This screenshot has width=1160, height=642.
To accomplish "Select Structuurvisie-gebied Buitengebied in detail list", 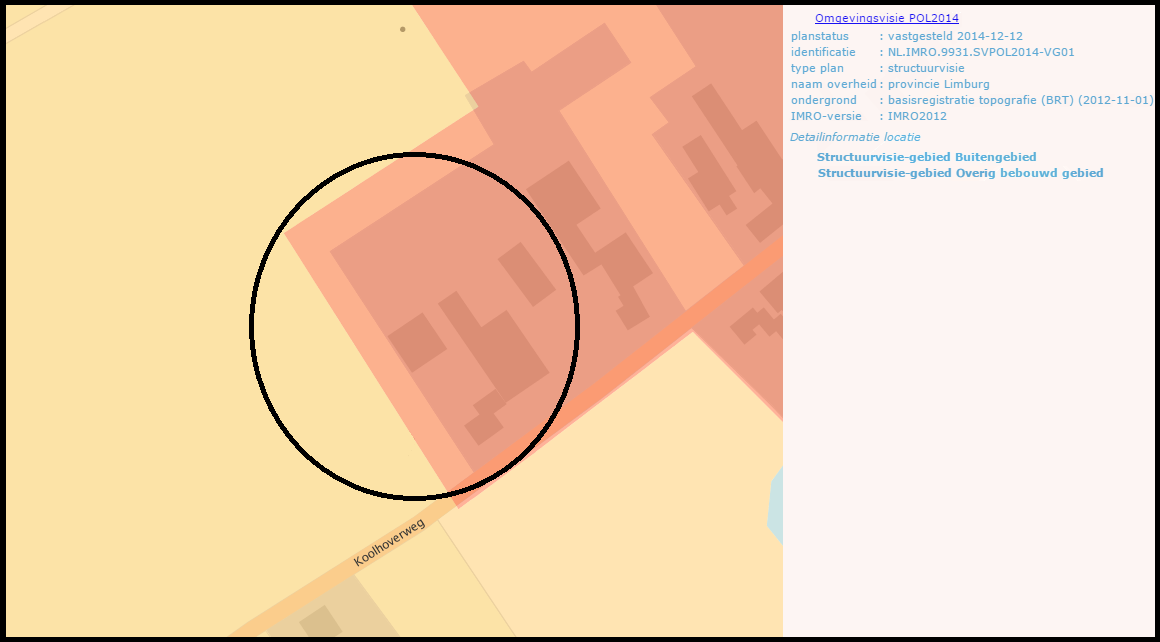I will pyautogui.click(x=927, y=156).
